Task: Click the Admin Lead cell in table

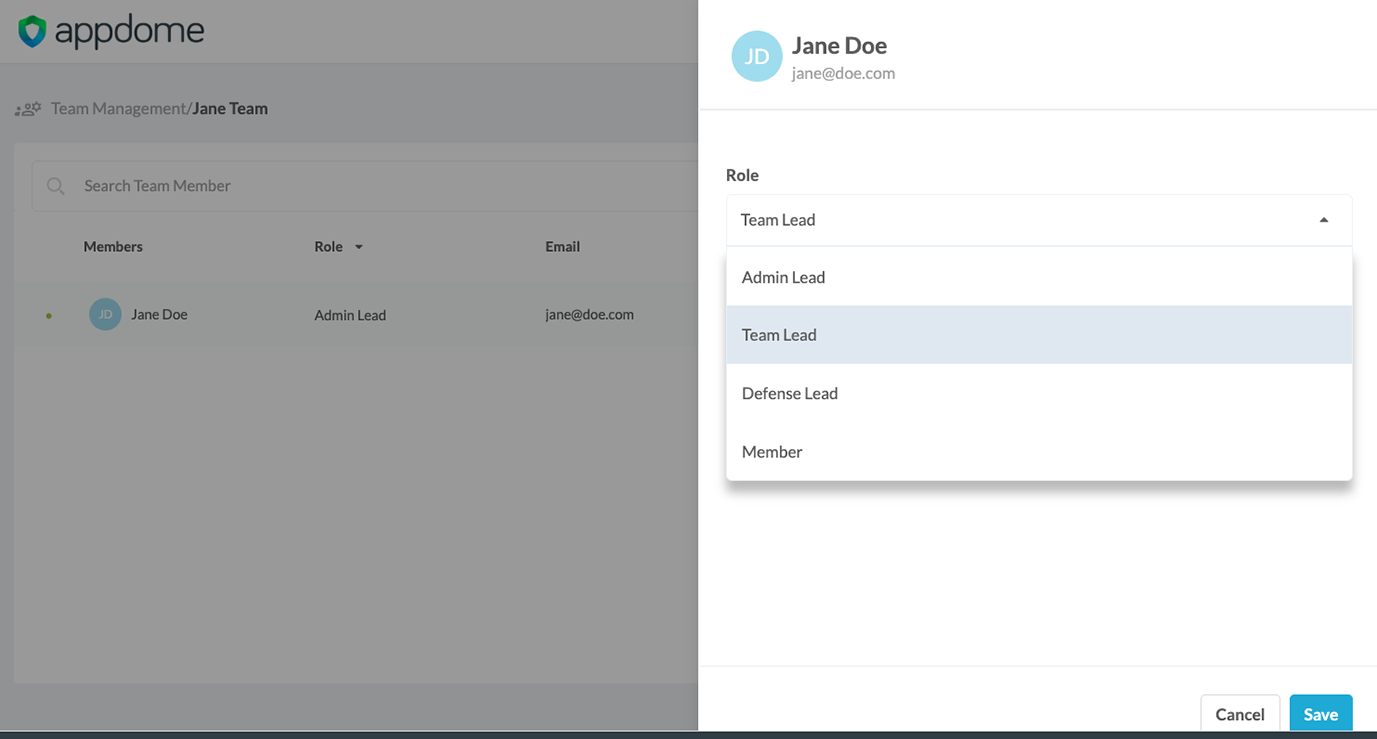Action: 350,315
